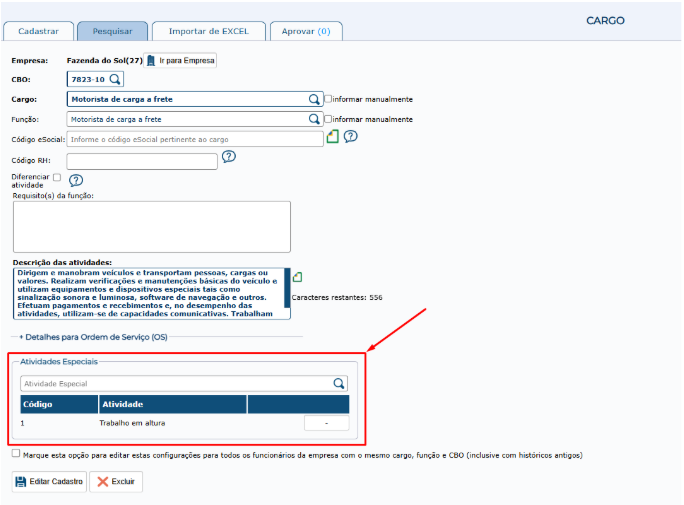Click the search icon in Cargo field

(x=314, y=99)
